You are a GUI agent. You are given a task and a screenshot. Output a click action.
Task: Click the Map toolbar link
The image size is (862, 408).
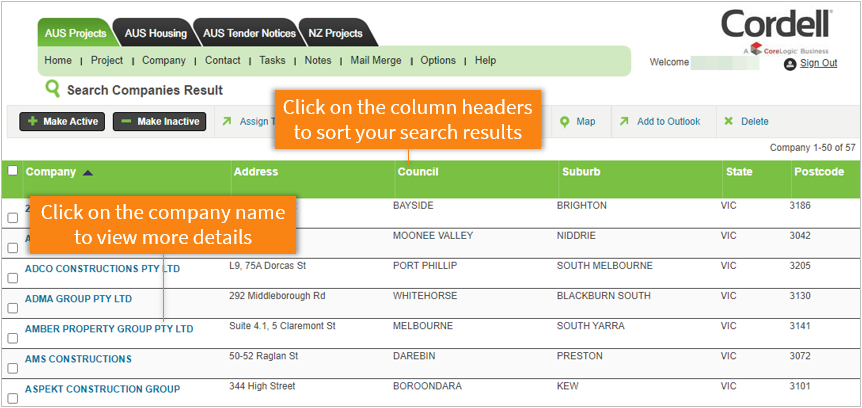pyautogui.click(x=585, y=122)
